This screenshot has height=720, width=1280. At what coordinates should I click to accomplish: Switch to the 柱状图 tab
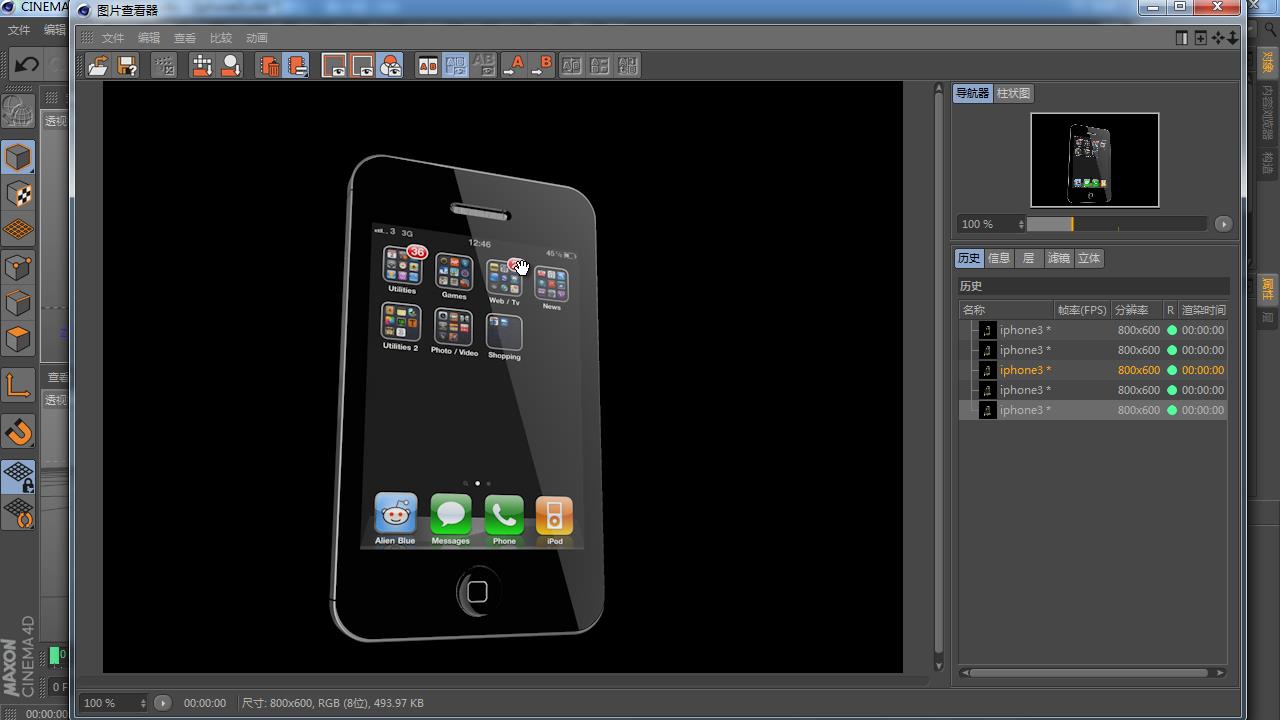1013,93
